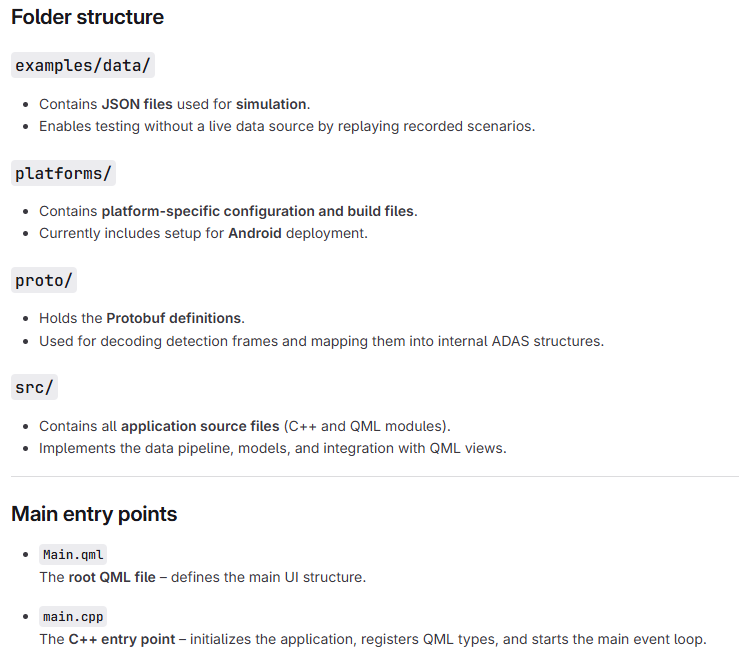The image size is (739, 657).
Task: Click the Main.qml code label
Action: 73,555
